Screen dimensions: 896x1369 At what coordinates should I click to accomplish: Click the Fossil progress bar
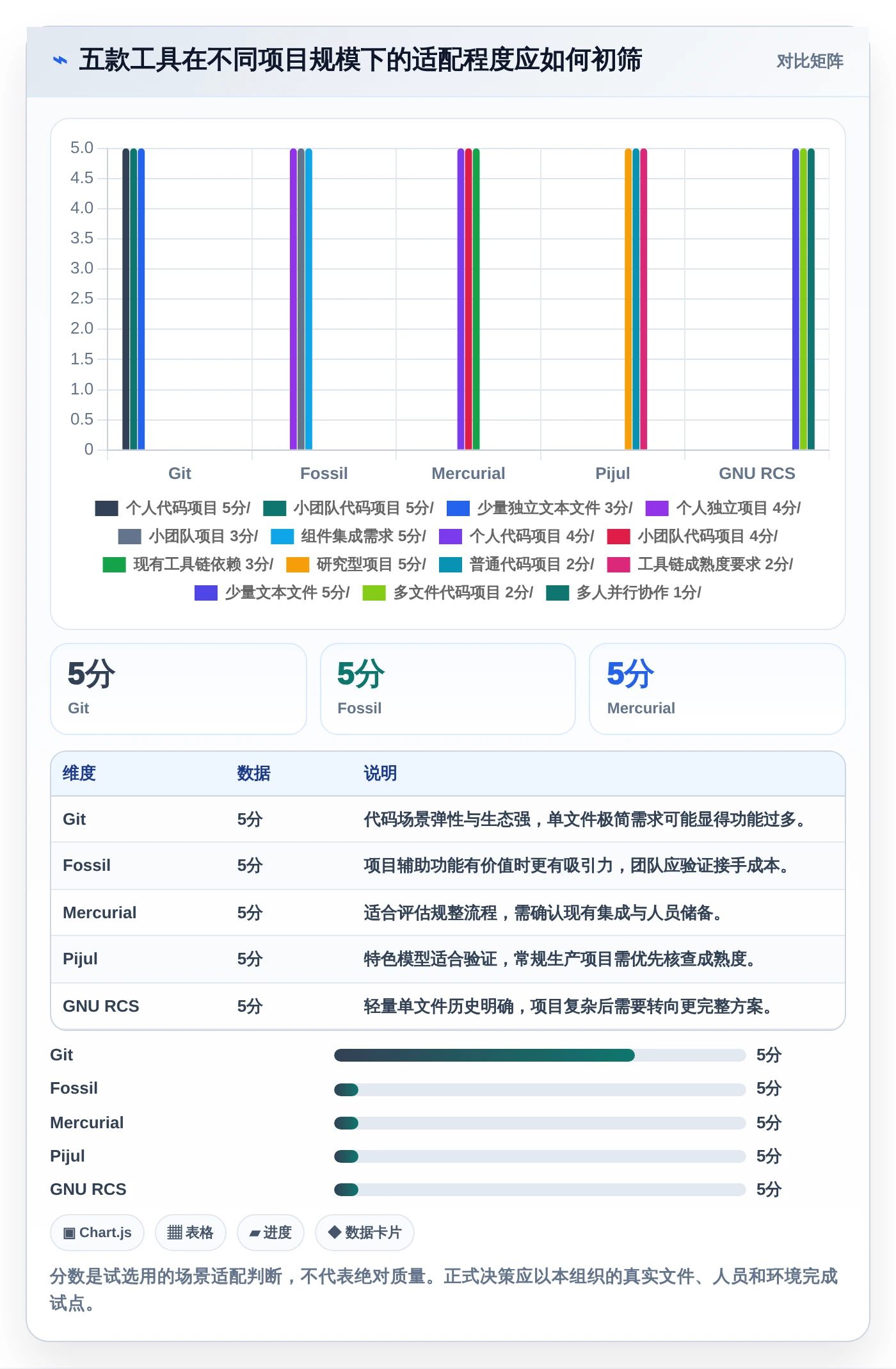540,1090
